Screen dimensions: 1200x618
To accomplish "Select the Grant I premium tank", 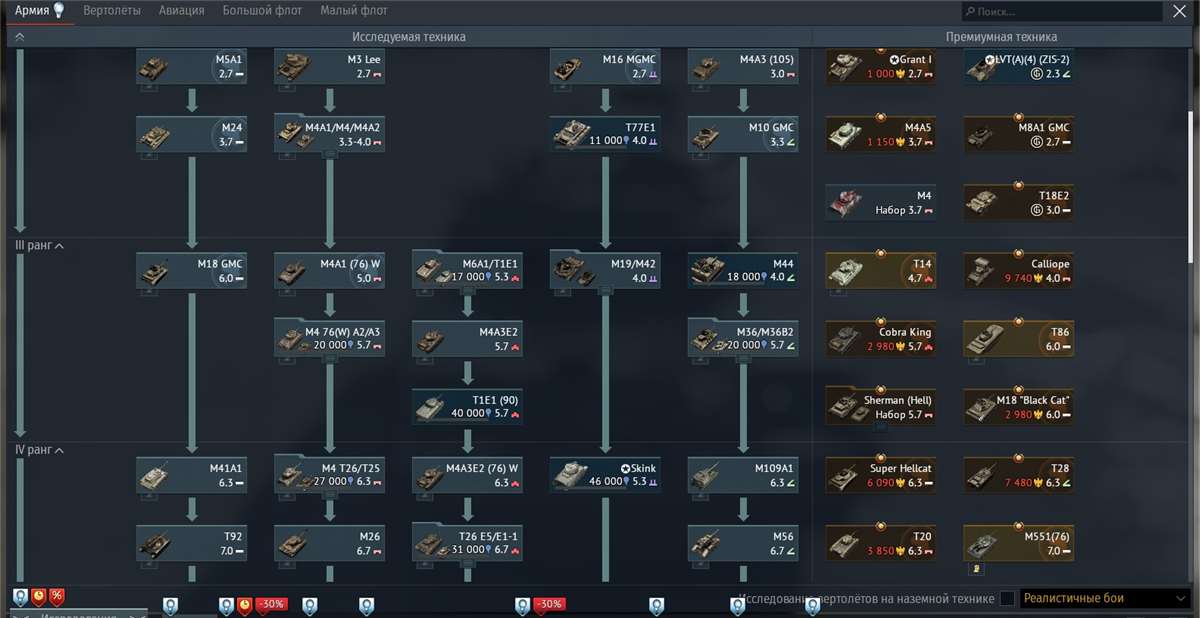I will coord(880,67).
